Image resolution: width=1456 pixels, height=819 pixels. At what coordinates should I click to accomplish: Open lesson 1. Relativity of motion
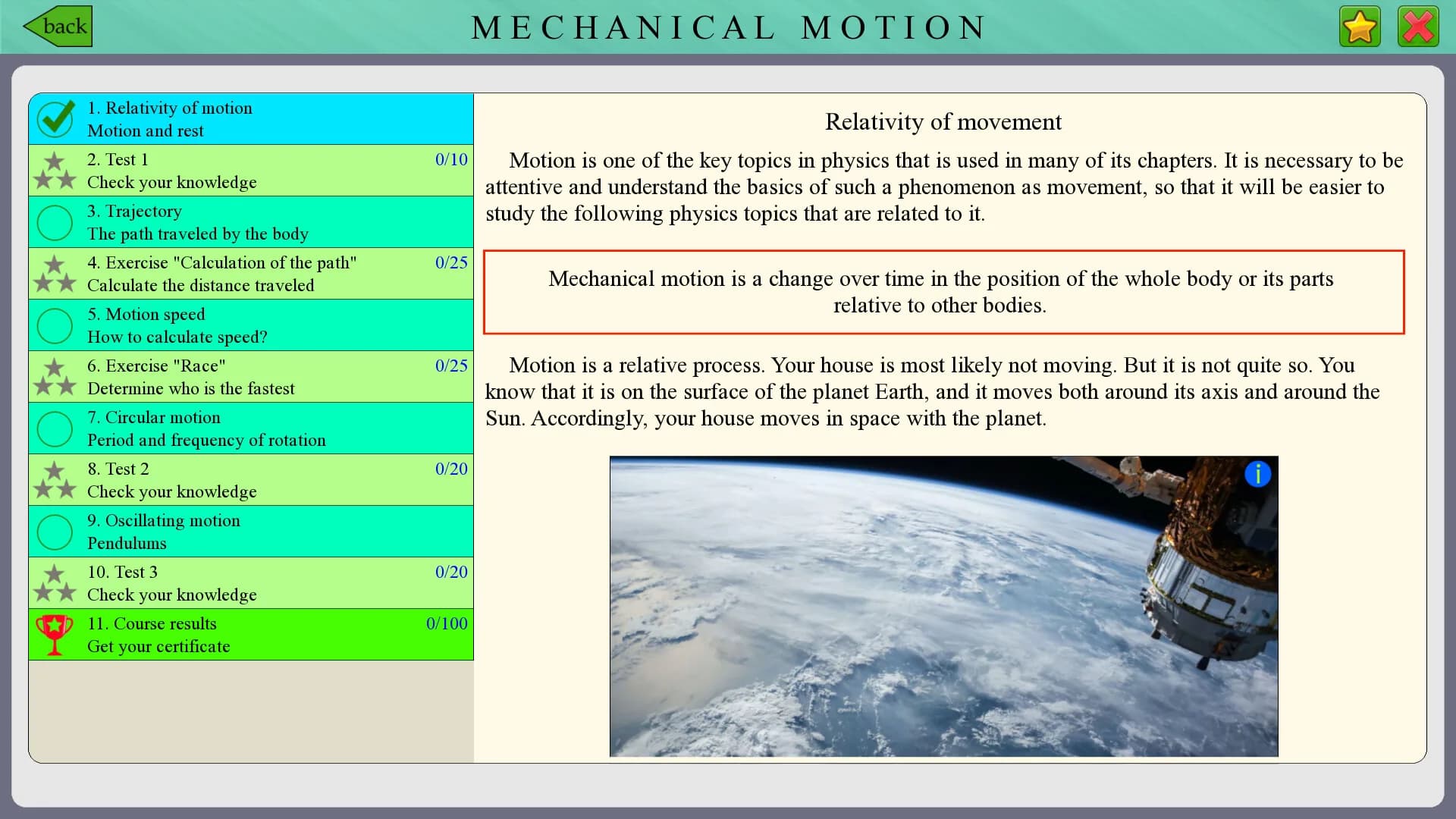(251, 119)
